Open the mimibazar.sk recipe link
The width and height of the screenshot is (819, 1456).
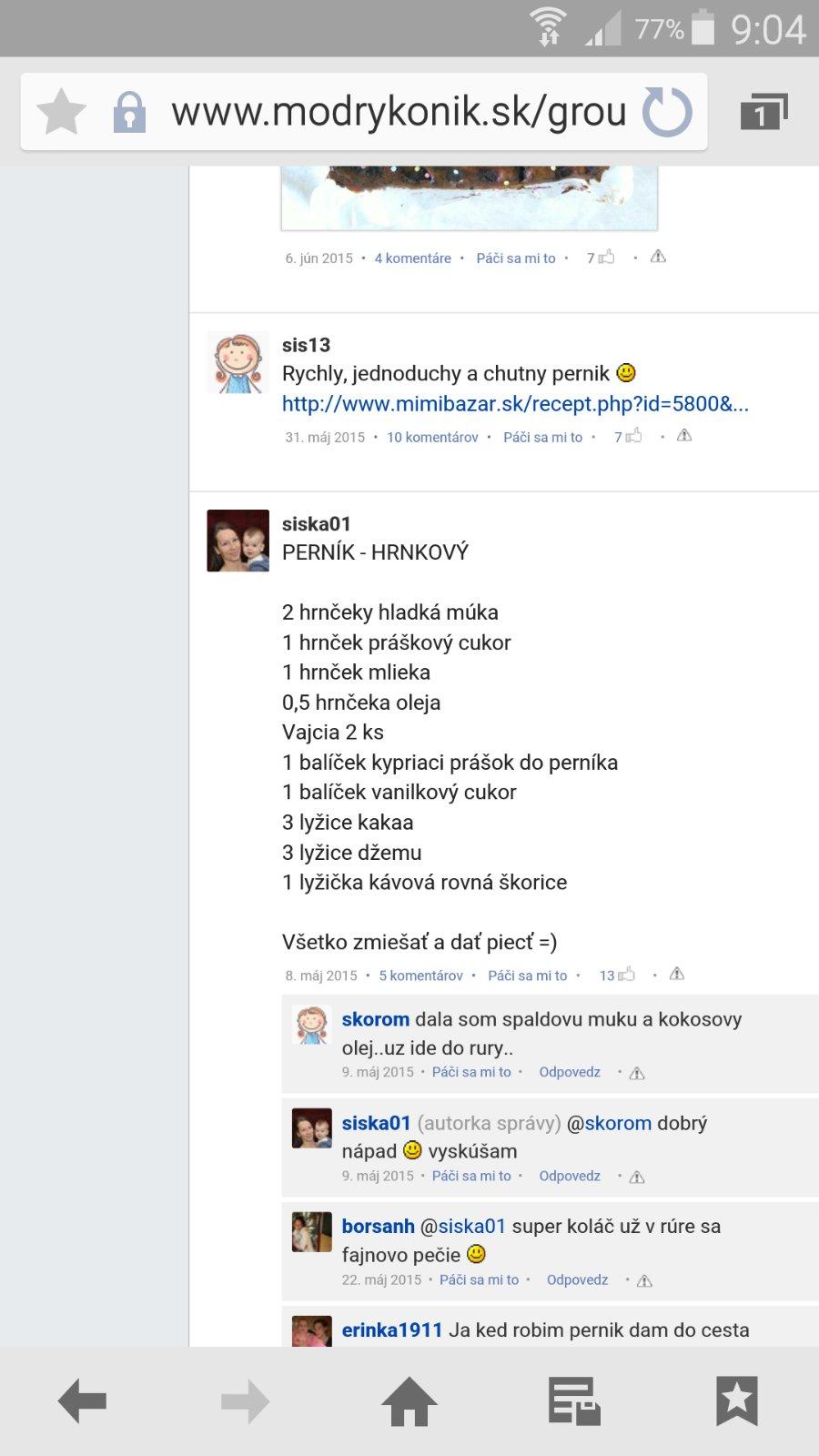coord(515,404)
